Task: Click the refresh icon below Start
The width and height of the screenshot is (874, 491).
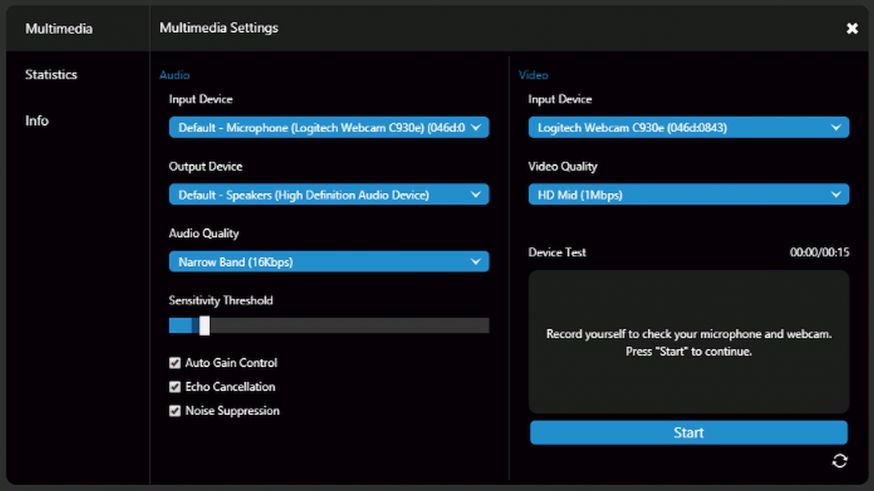Action: [x=839, y=460]
